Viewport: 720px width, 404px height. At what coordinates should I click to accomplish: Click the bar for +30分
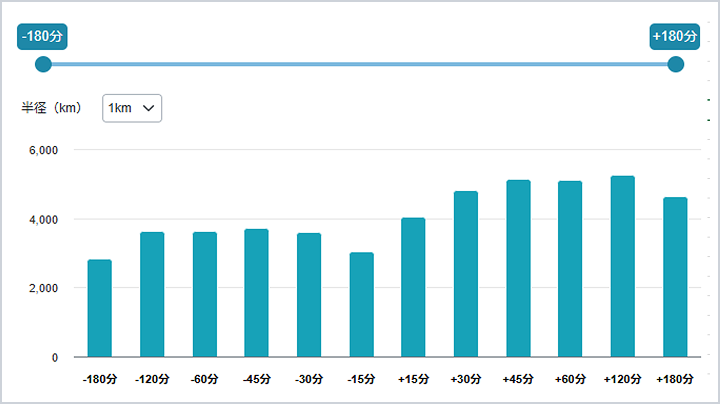[x=466, y=274]
